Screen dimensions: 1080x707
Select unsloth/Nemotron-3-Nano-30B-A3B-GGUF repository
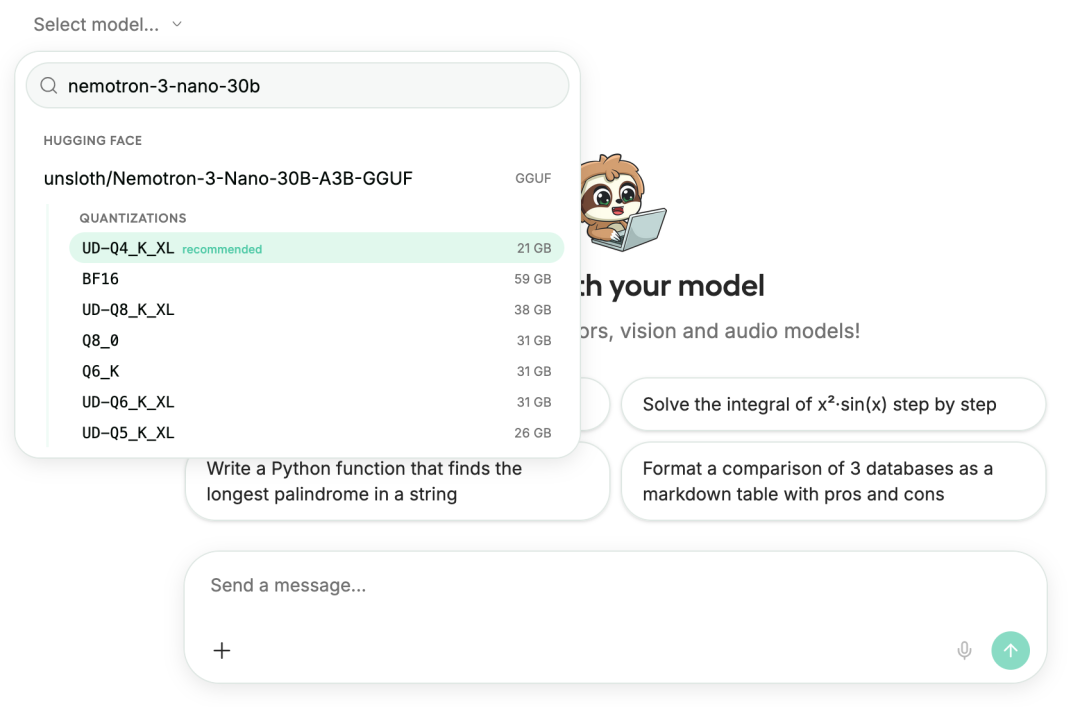click(297, 178)
